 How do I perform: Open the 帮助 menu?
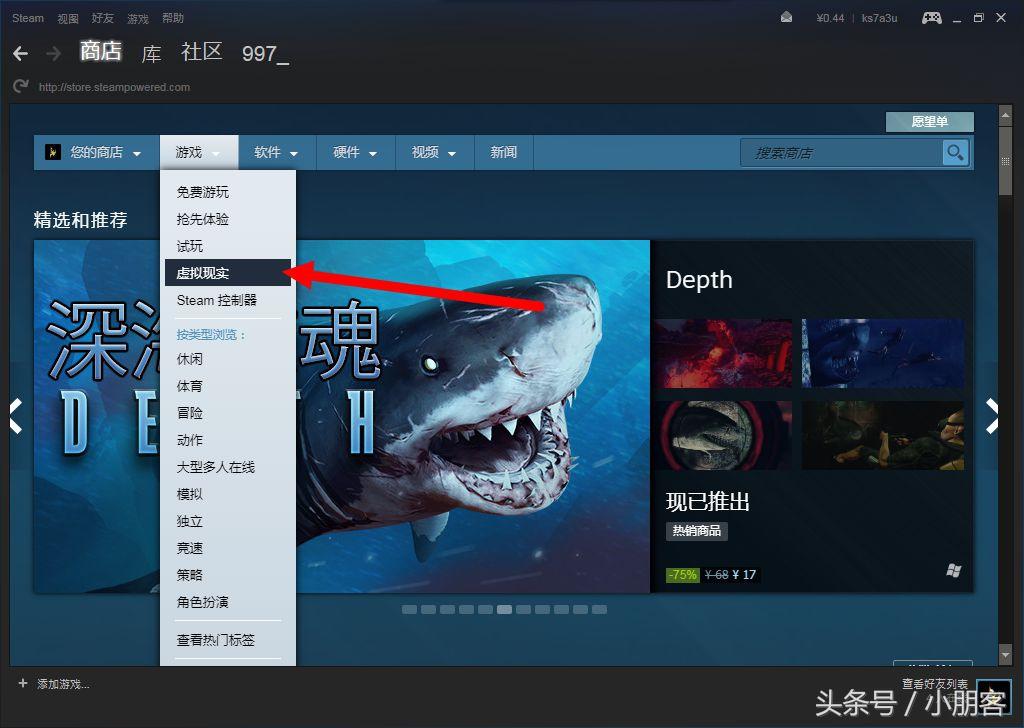[173, 18]
